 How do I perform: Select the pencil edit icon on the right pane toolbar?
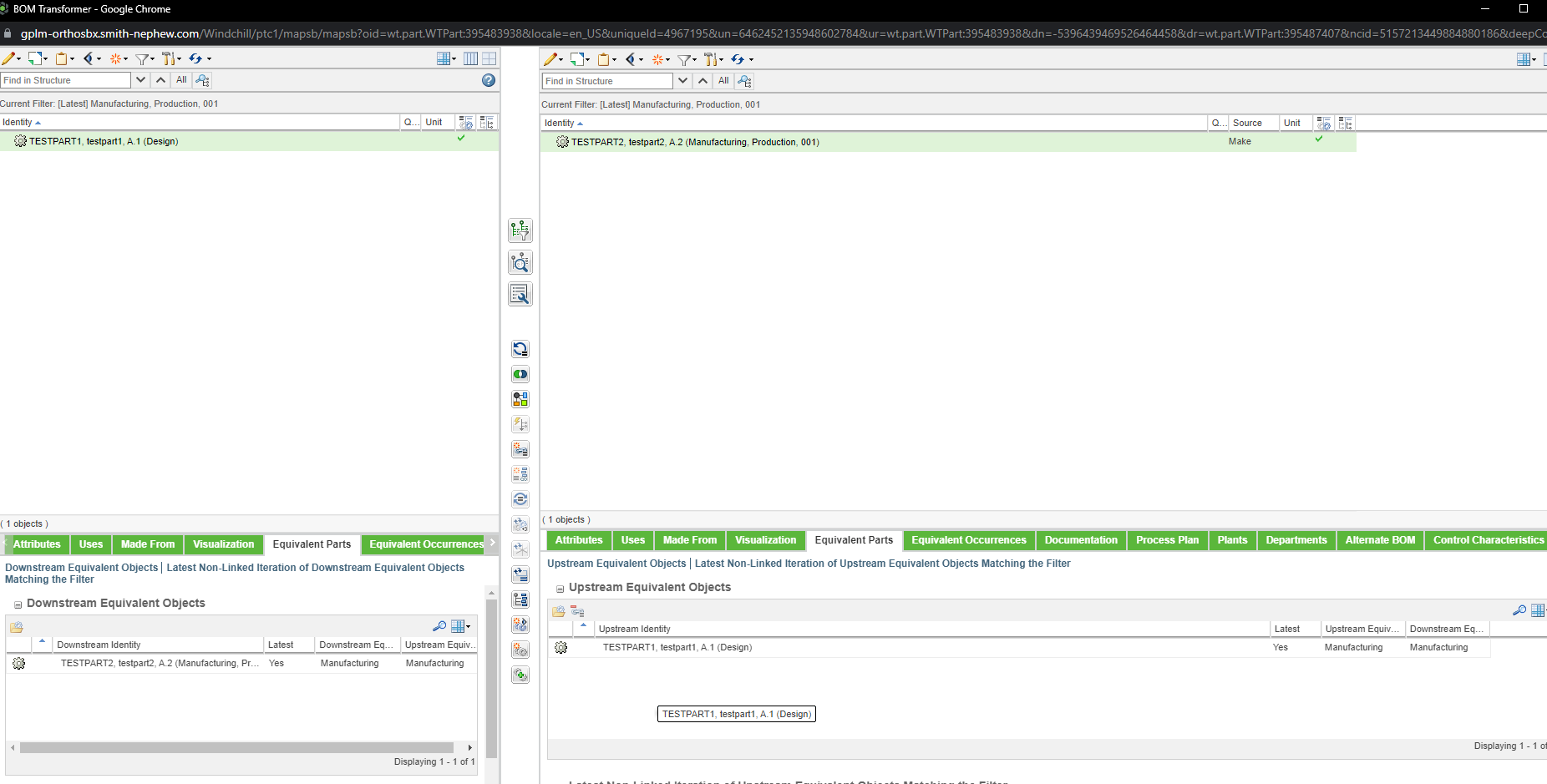(x=551, y=58)
